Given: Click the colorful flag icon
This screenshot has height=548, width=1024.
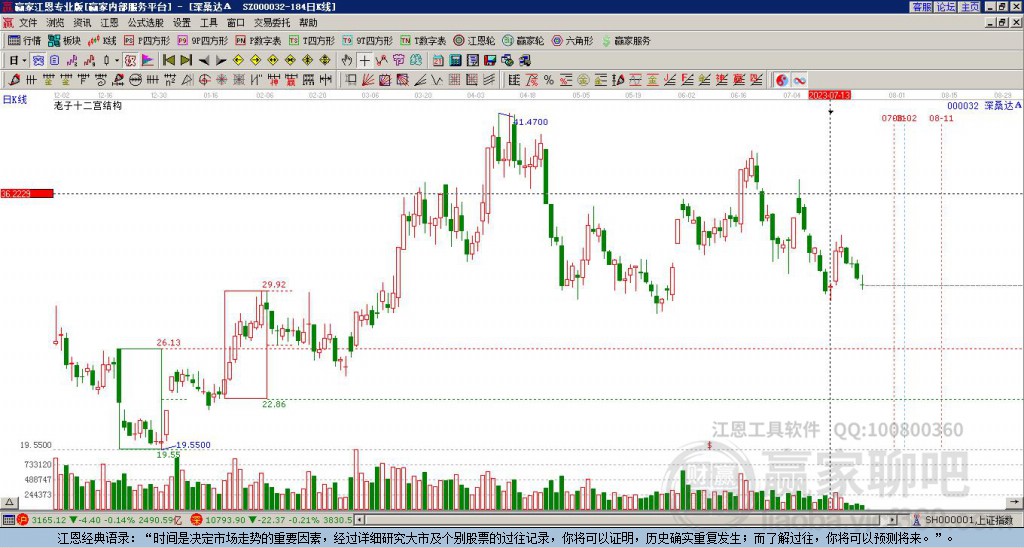Looking at the screenshot, I should (x=148, y=61).
